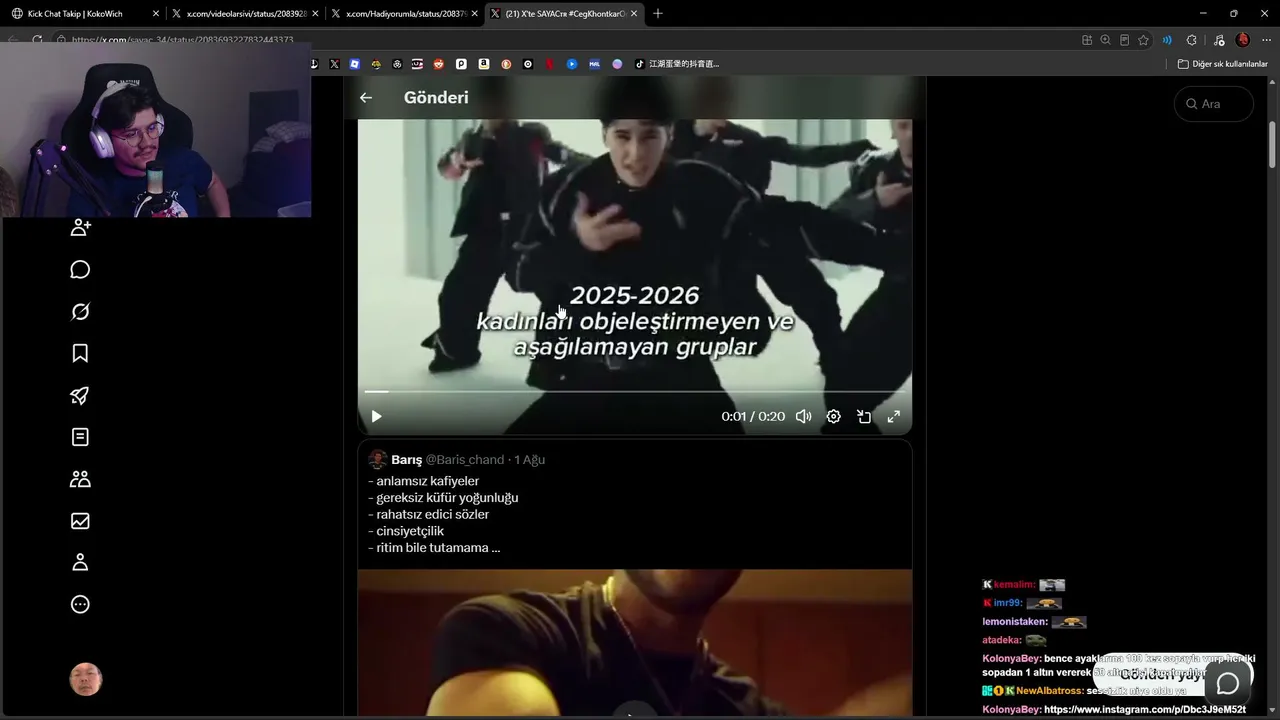Open the floating chat bubble button
The width and height of the screenshot is (1280, 720).
click(1228, 683)
